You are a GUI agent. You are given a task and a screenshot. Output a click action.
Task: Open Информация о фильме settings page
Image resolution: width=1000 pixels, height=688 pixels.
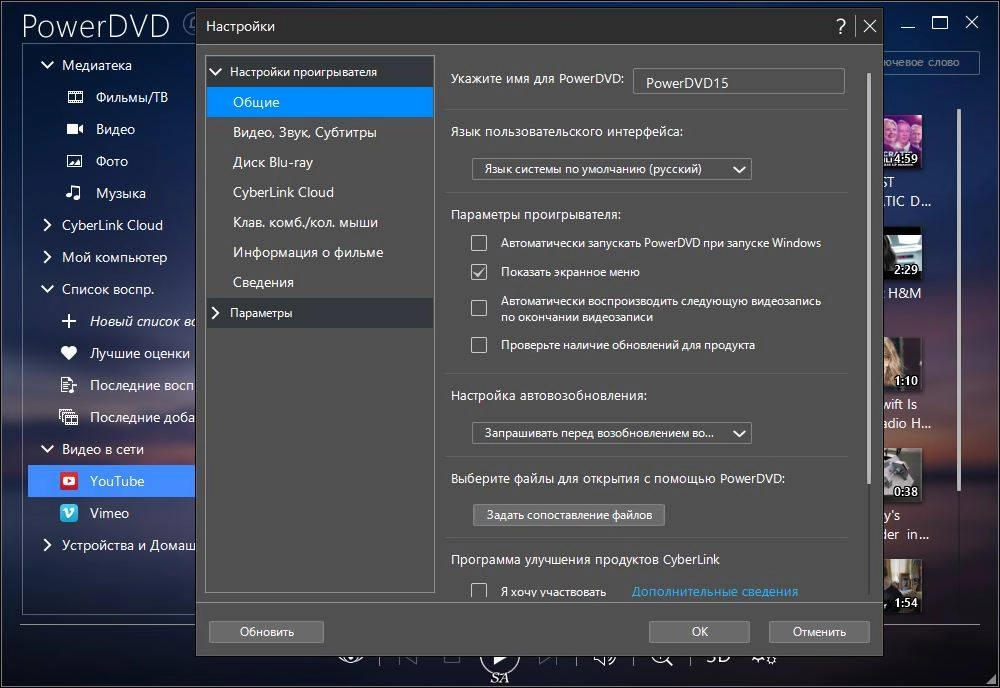(320, 252)
